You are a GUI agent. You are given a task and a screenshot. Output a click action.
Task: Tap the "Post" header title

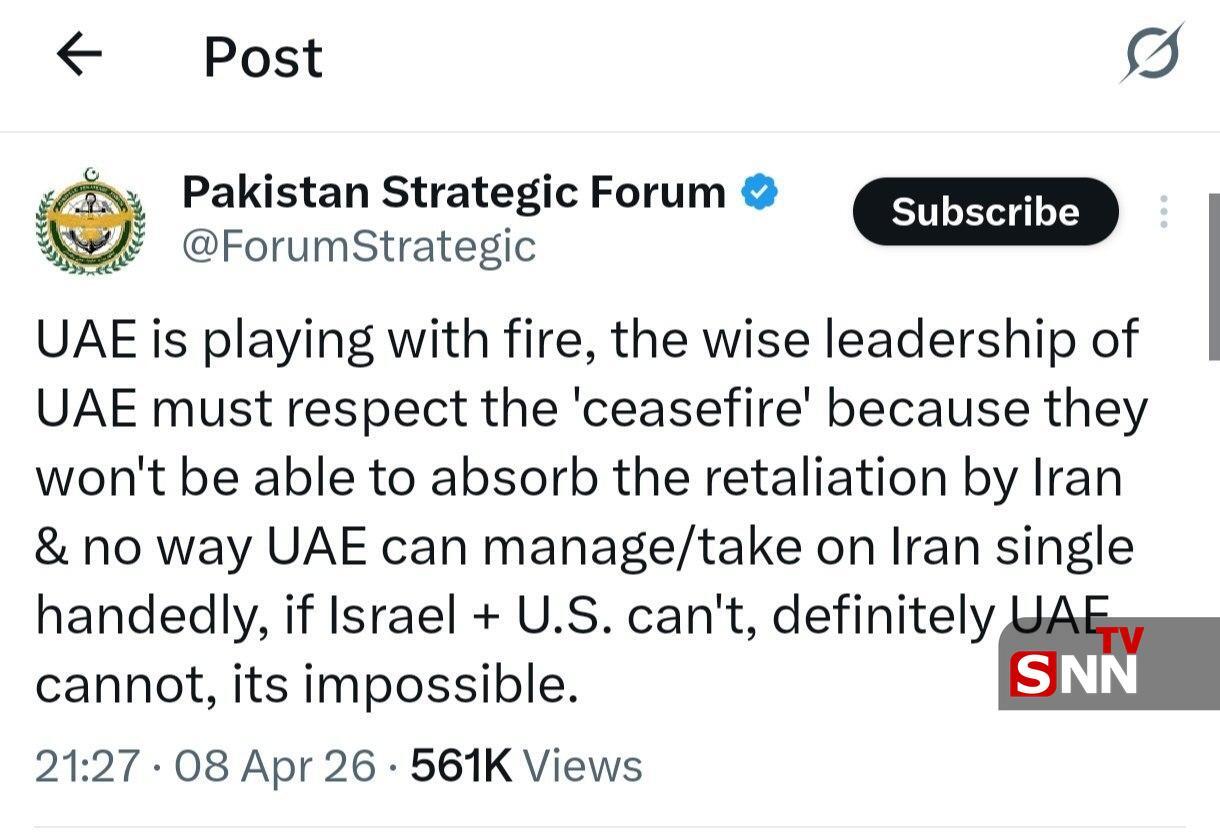[x=263, y=57]
